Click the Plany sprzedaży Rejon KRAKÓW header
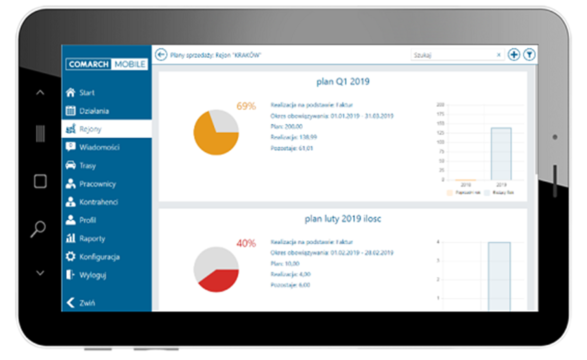Screen dimensions: 587x360 point(216,55)
